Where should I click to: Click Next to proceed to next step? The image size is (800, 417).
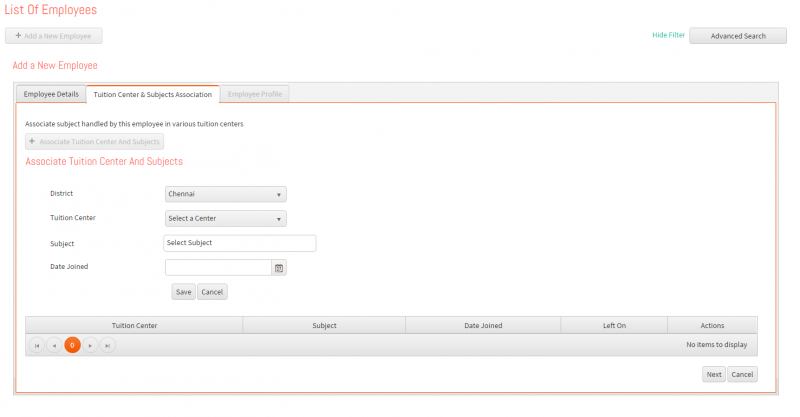(714, 374)
